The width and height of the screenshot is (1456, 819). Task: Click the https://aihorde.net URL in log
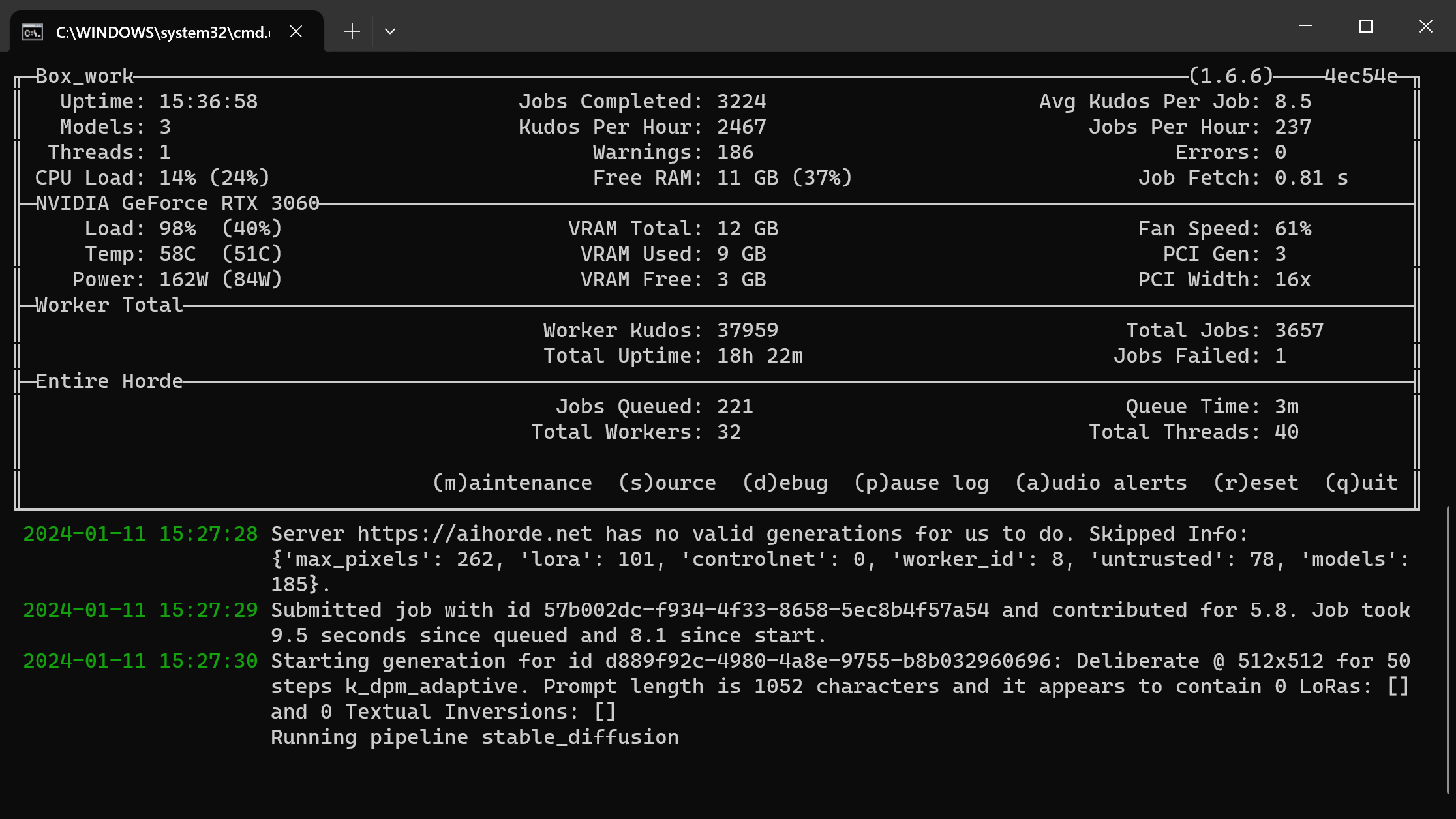pyautogui.click(x=475, y=533)
